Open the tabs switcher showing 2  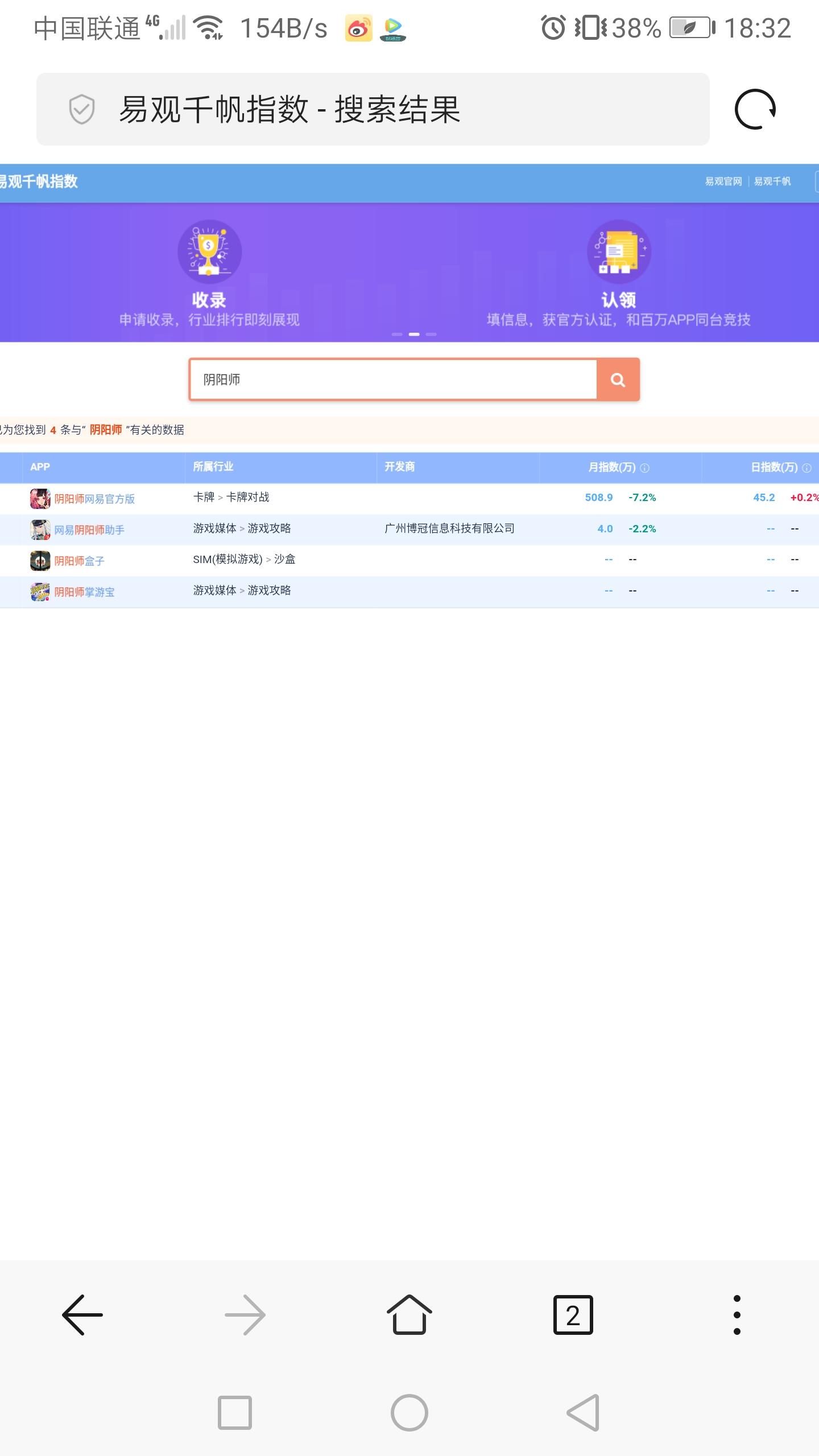pos(573,1315)
